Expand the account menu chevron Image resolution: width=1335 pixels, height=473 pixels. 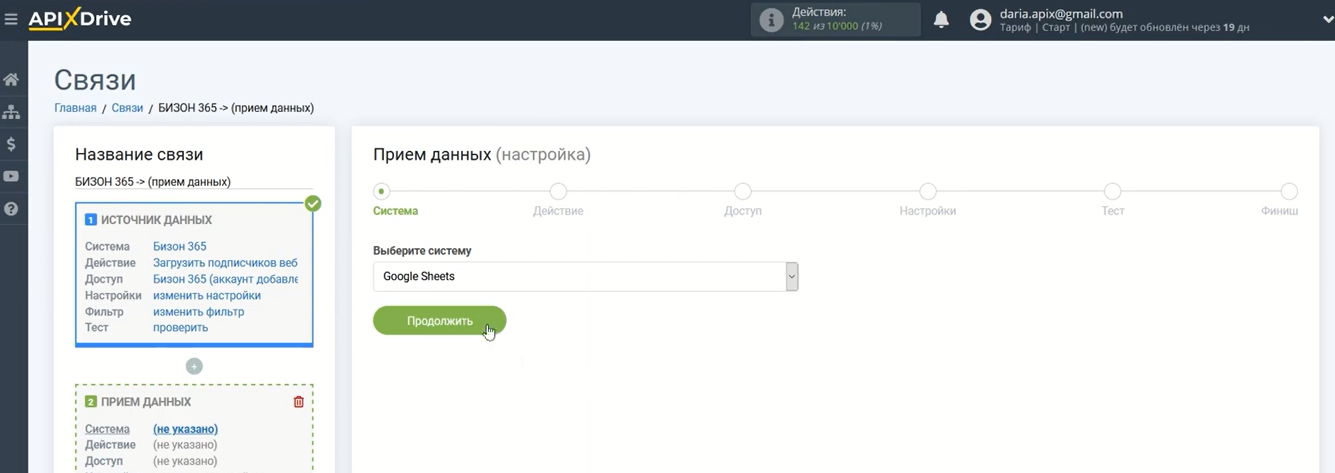click(1327, 19)
